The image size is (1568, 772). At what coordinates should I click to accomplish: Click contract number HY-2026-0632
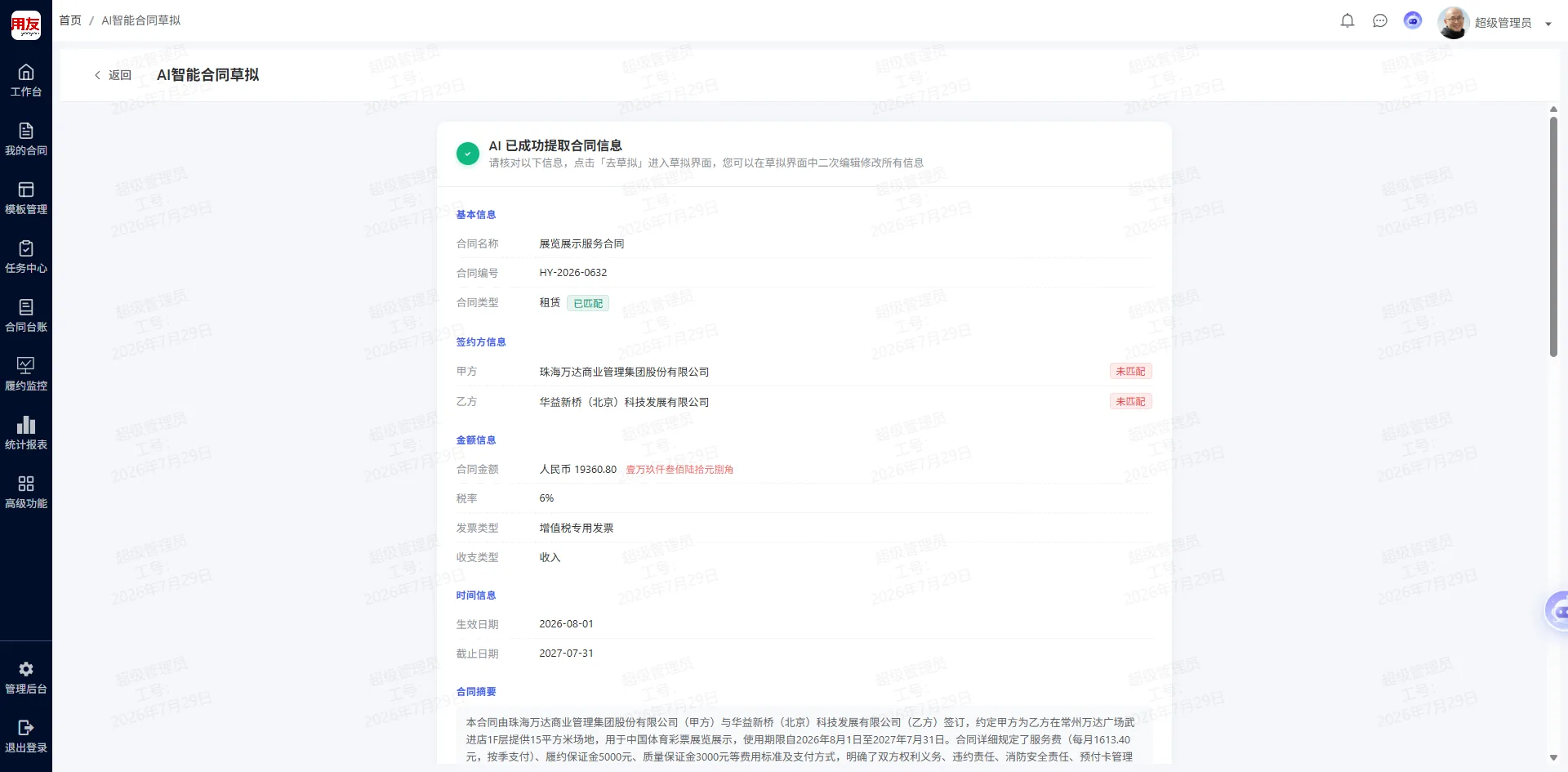(573, 273)
